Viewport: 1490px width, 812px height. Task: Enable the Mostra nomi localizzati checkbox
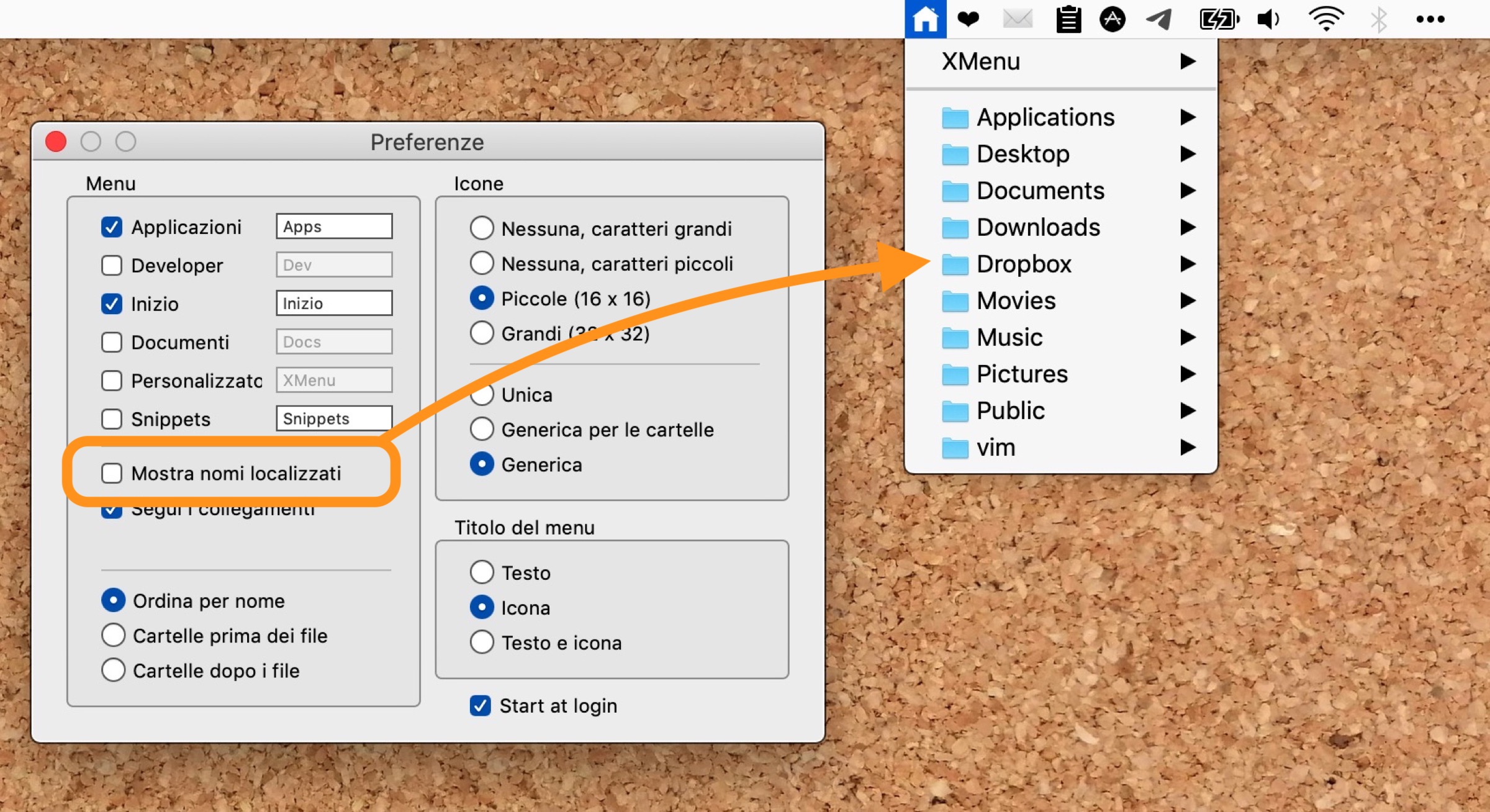(112, 473)
